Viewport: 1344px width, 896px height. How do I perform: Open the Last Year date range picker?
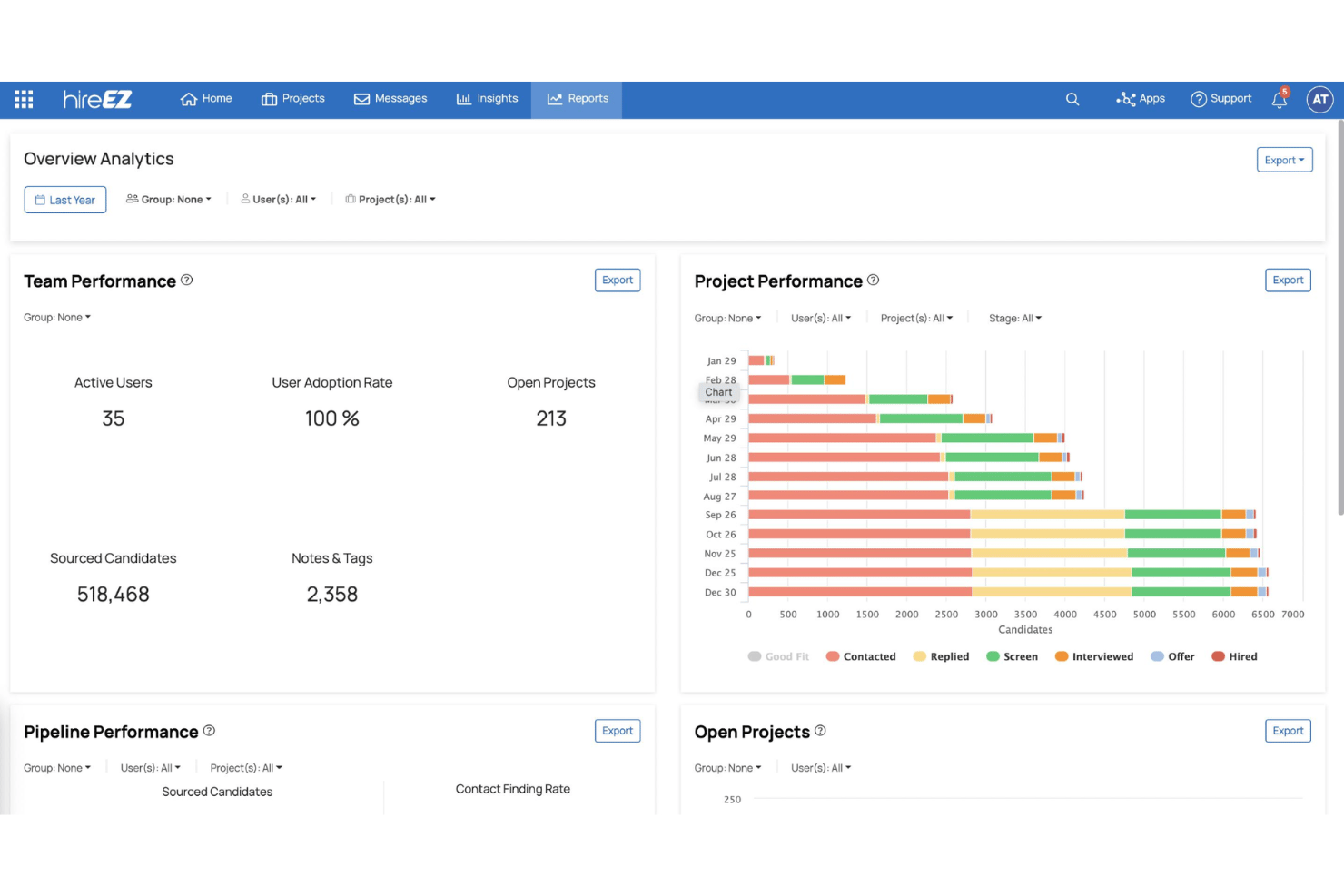coord(65,200)
